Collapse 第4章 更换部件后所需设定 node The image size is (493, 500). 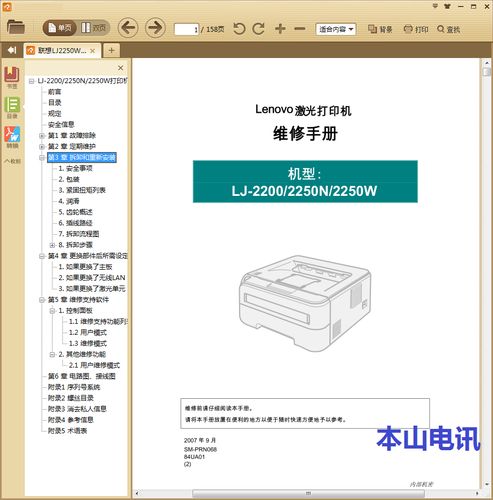42,256
